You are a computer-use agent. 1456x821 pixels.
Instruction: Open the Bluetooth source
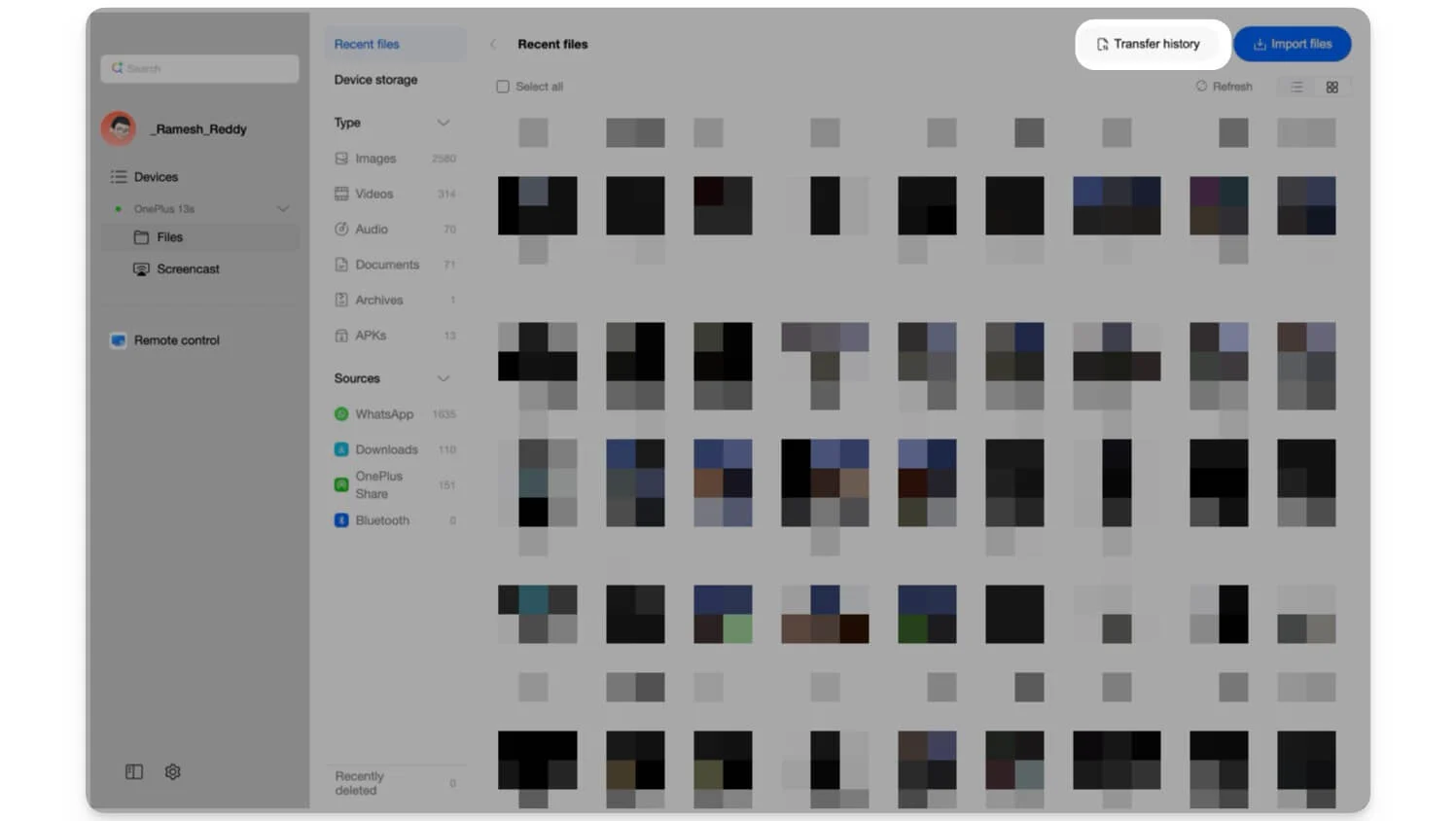tap(382, 519)
